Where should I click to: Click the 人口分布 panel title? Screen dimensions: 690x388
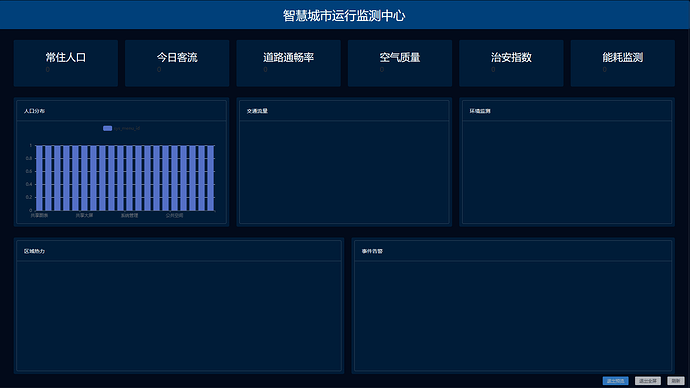coord(34,111)
